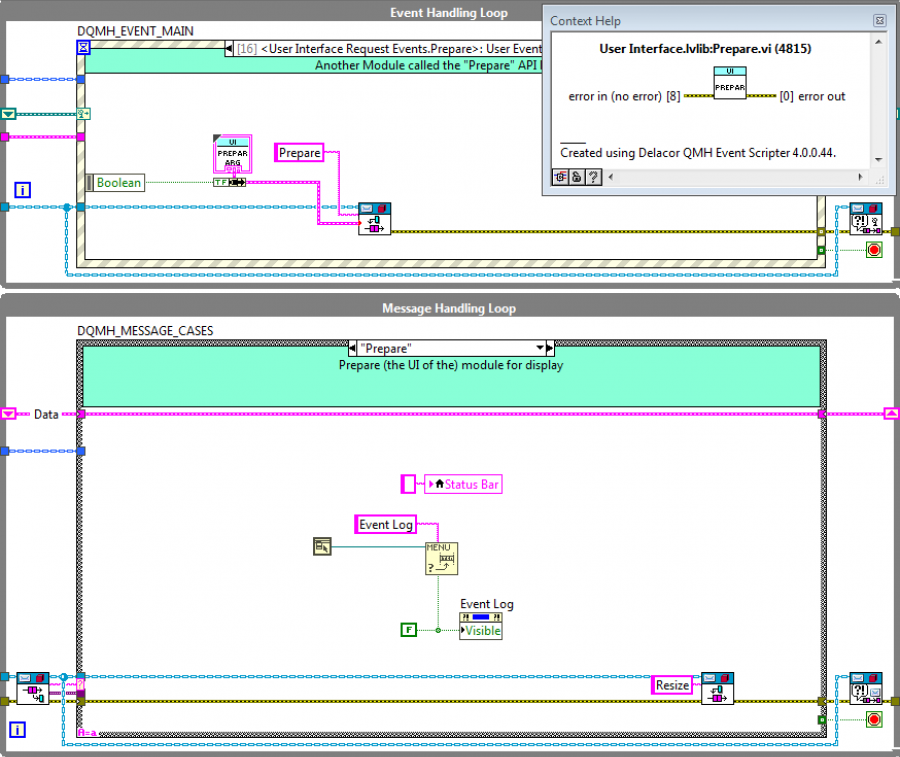
Task: Select the enqueue message VI in Event Handling Loop
Action: [x=374, y=219]
